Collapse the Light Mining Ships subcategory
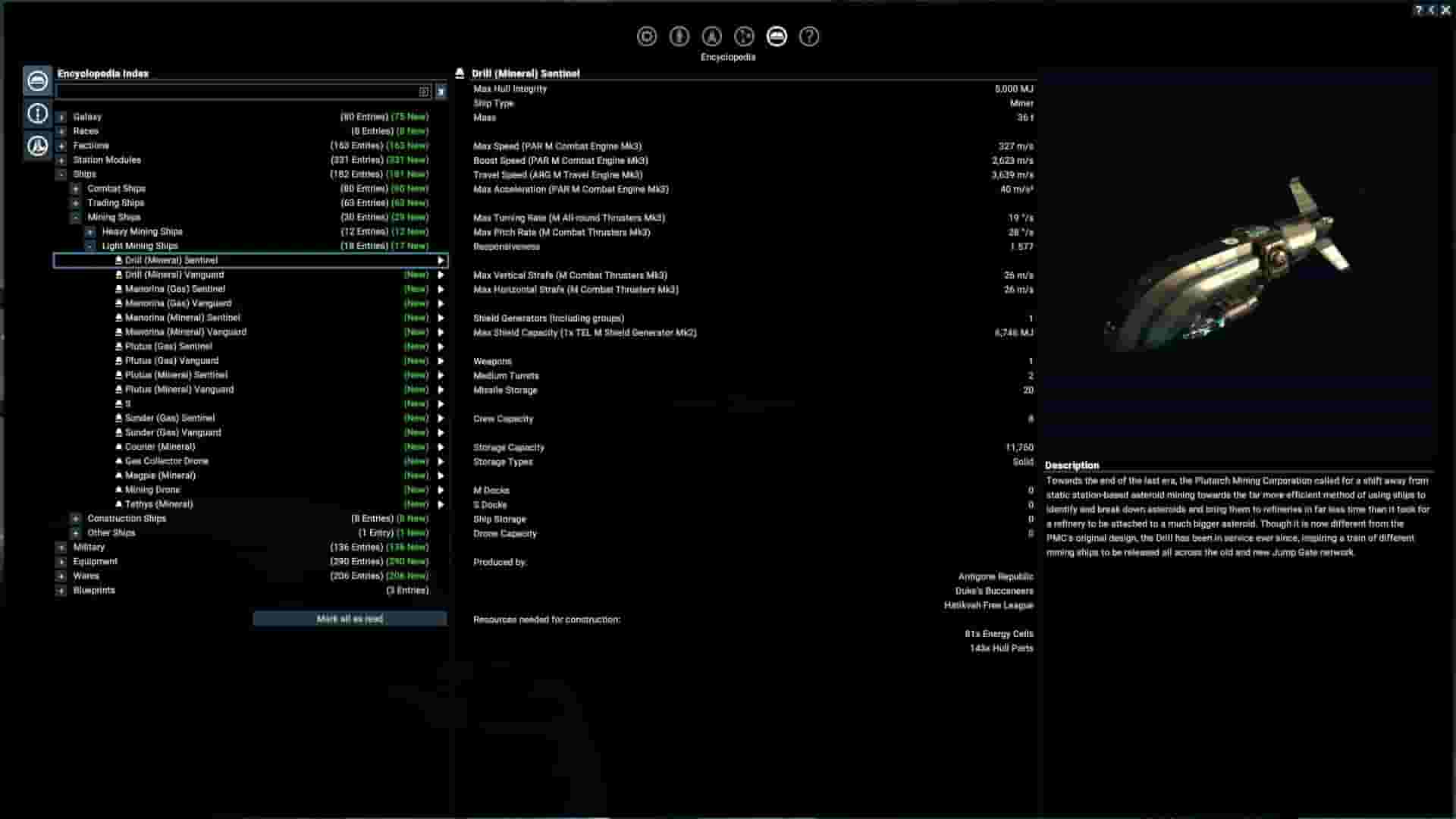The height and width of the screenshot is (819, 1456). tap(90, 246)
